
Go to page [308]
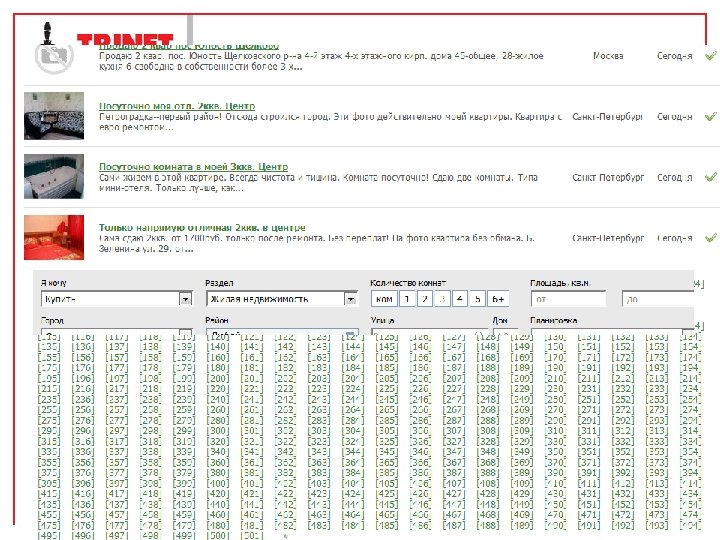click(488, 431)
